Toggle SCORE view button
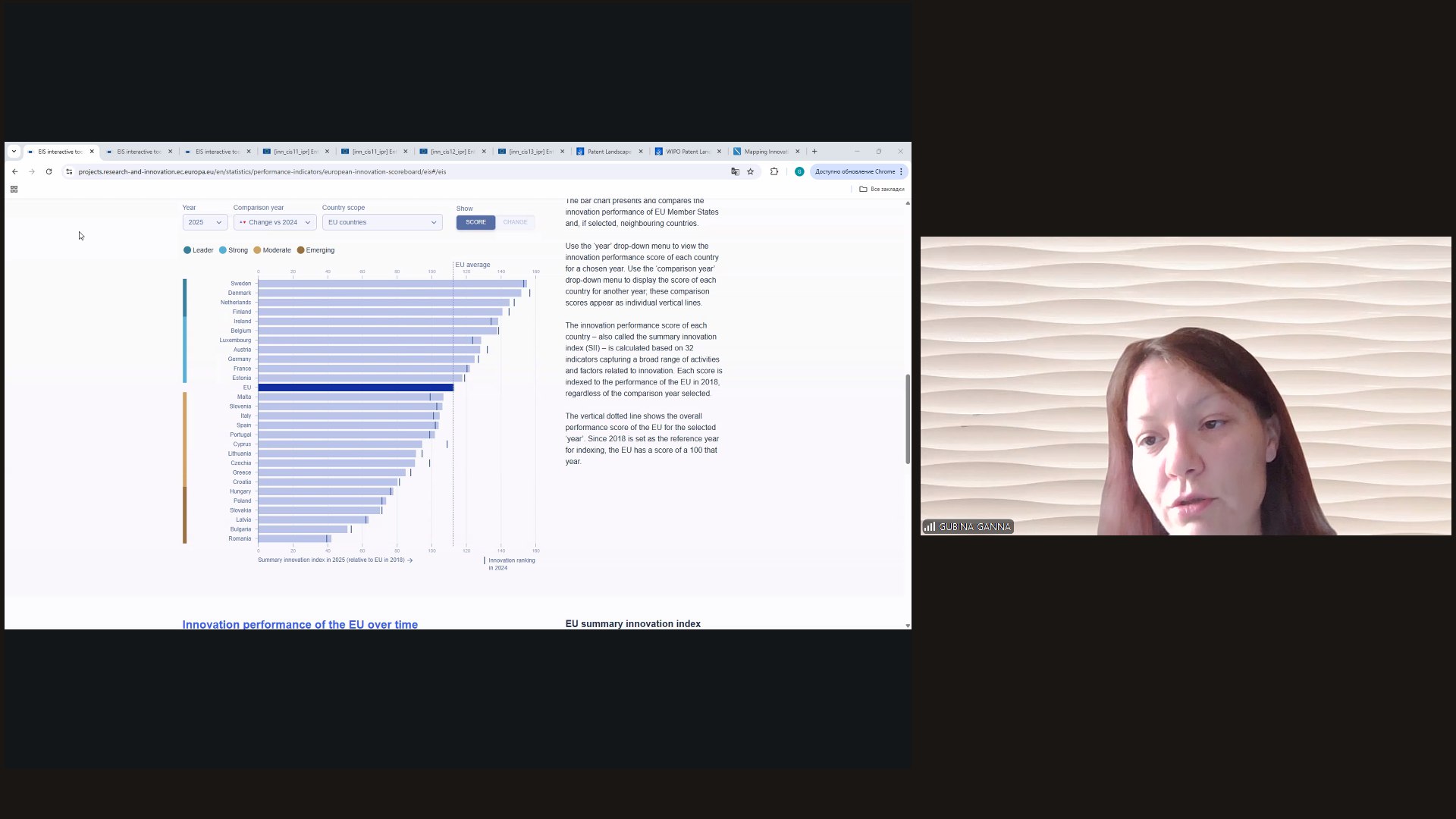 (475, 222)
